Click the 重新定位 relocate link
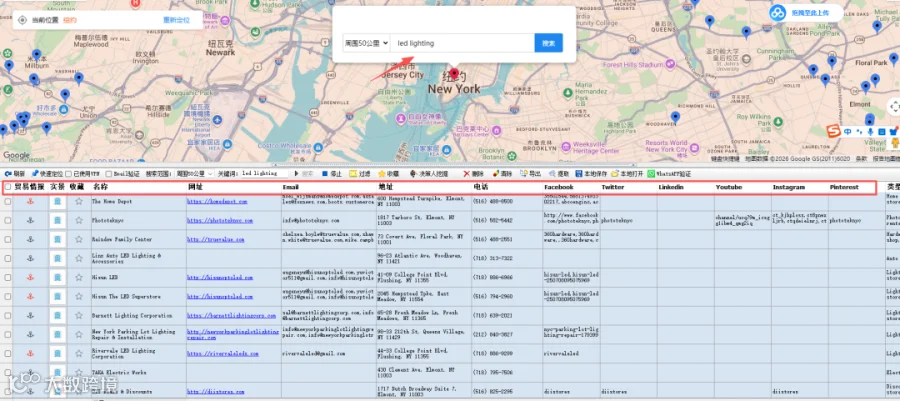This screenshot has width=900, height=401. (176, 20)
